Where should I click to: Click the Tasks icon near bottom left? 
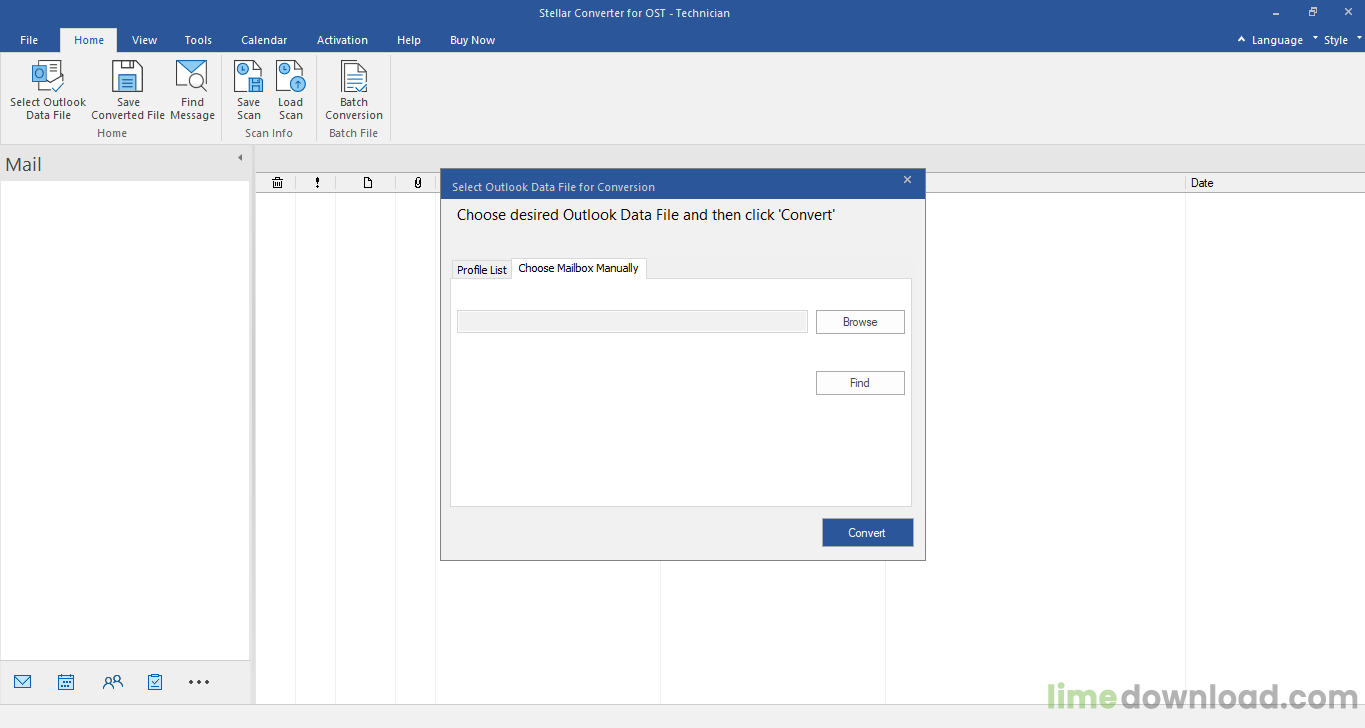[x=155, y=681]
